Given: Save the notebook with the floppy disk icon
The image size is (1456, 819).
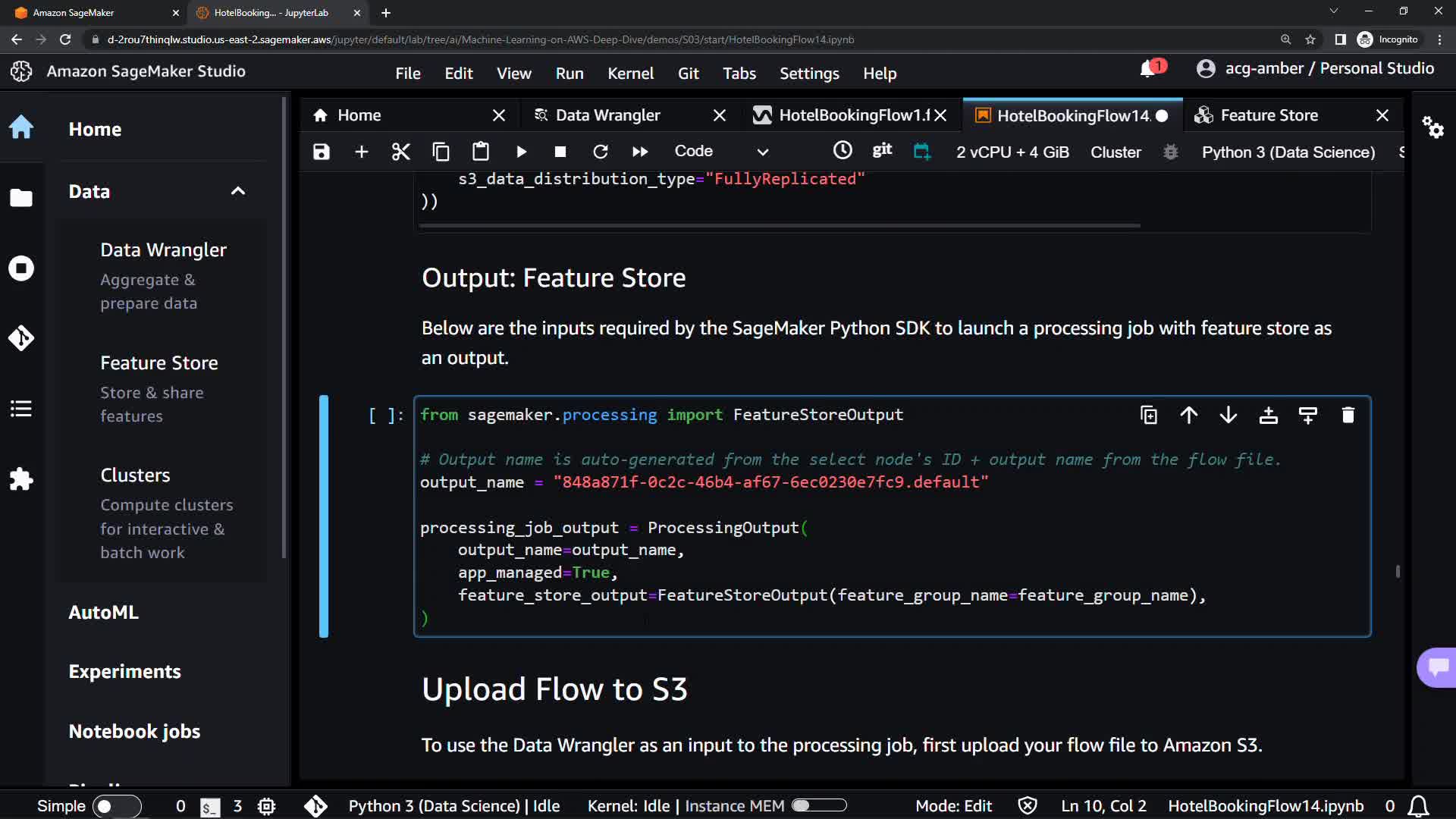Looking at the screenshot, I should [322, 152].
